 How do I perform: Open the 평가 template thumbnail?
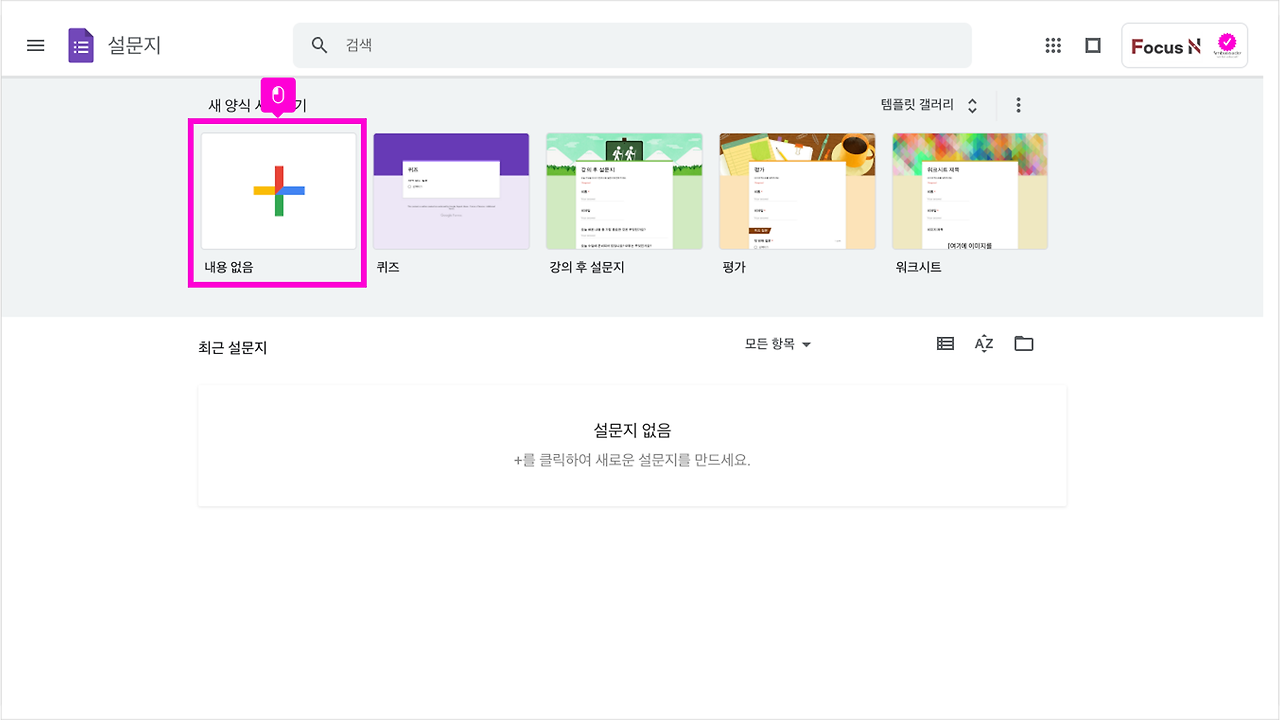797,191
